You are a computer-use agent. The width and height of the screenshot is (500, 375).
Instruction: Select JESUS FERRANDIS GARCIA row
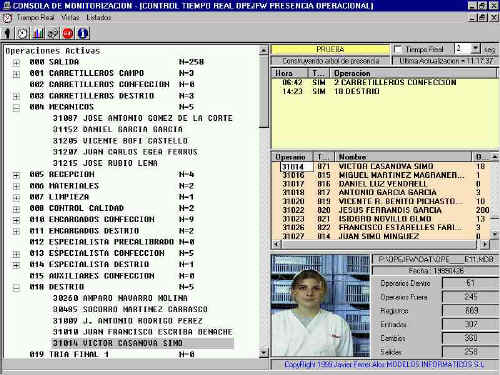[381, 210]
